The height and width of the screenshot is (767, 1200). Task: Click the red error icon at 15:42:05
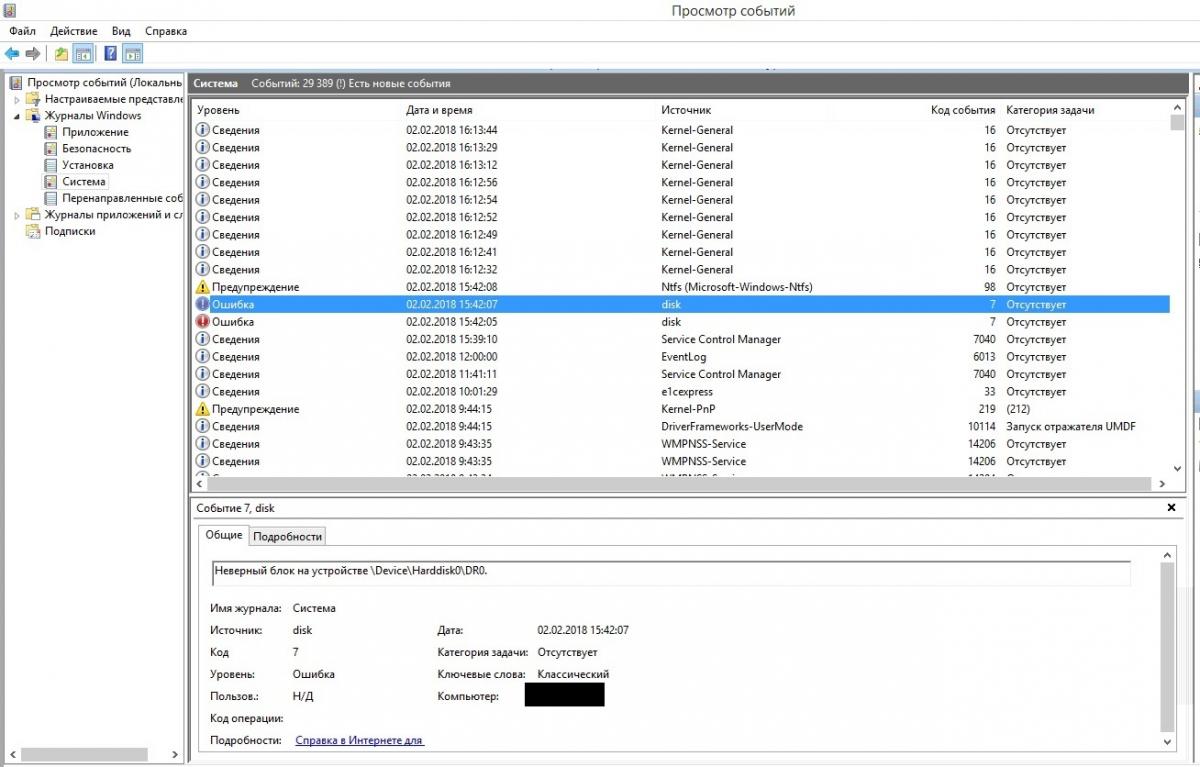point(202,322)
